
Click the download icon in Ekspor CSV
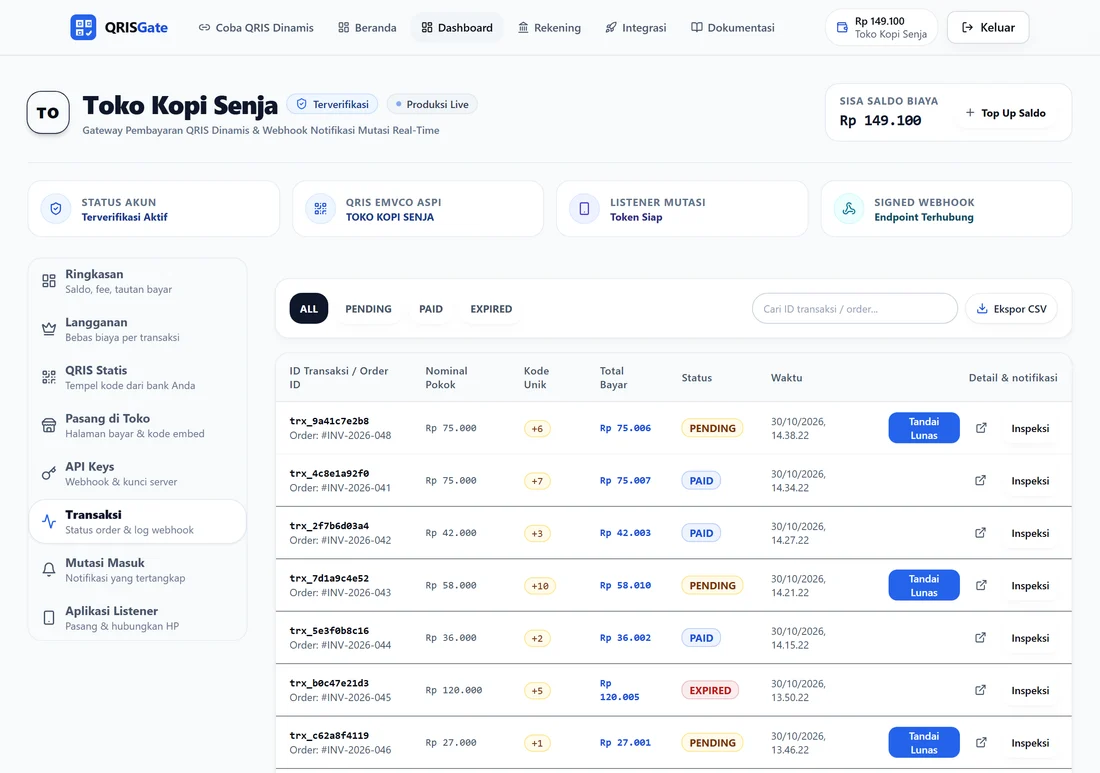[x=982, y=309]
